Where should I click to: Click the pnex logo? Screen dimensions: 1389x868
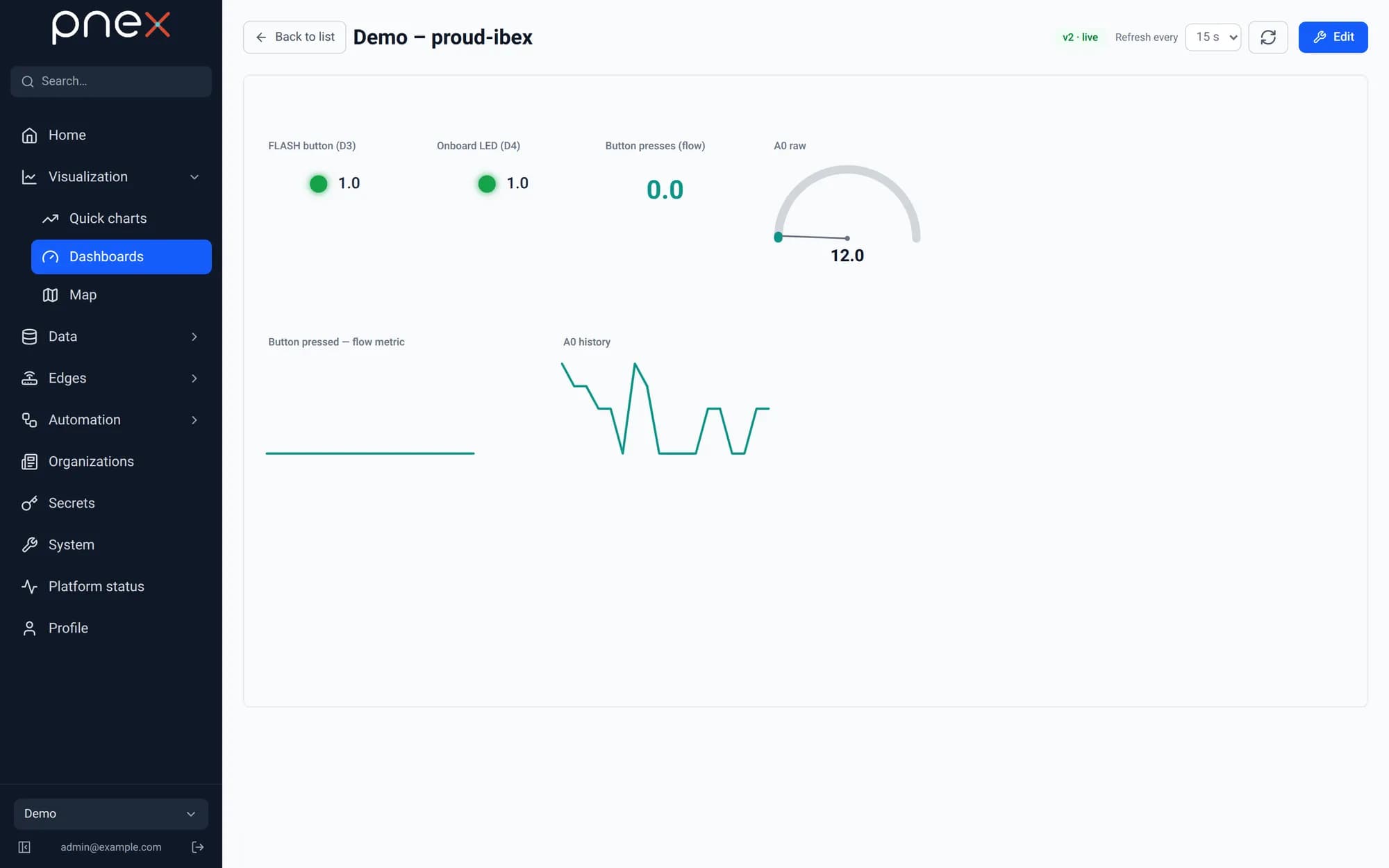[110, 28]
